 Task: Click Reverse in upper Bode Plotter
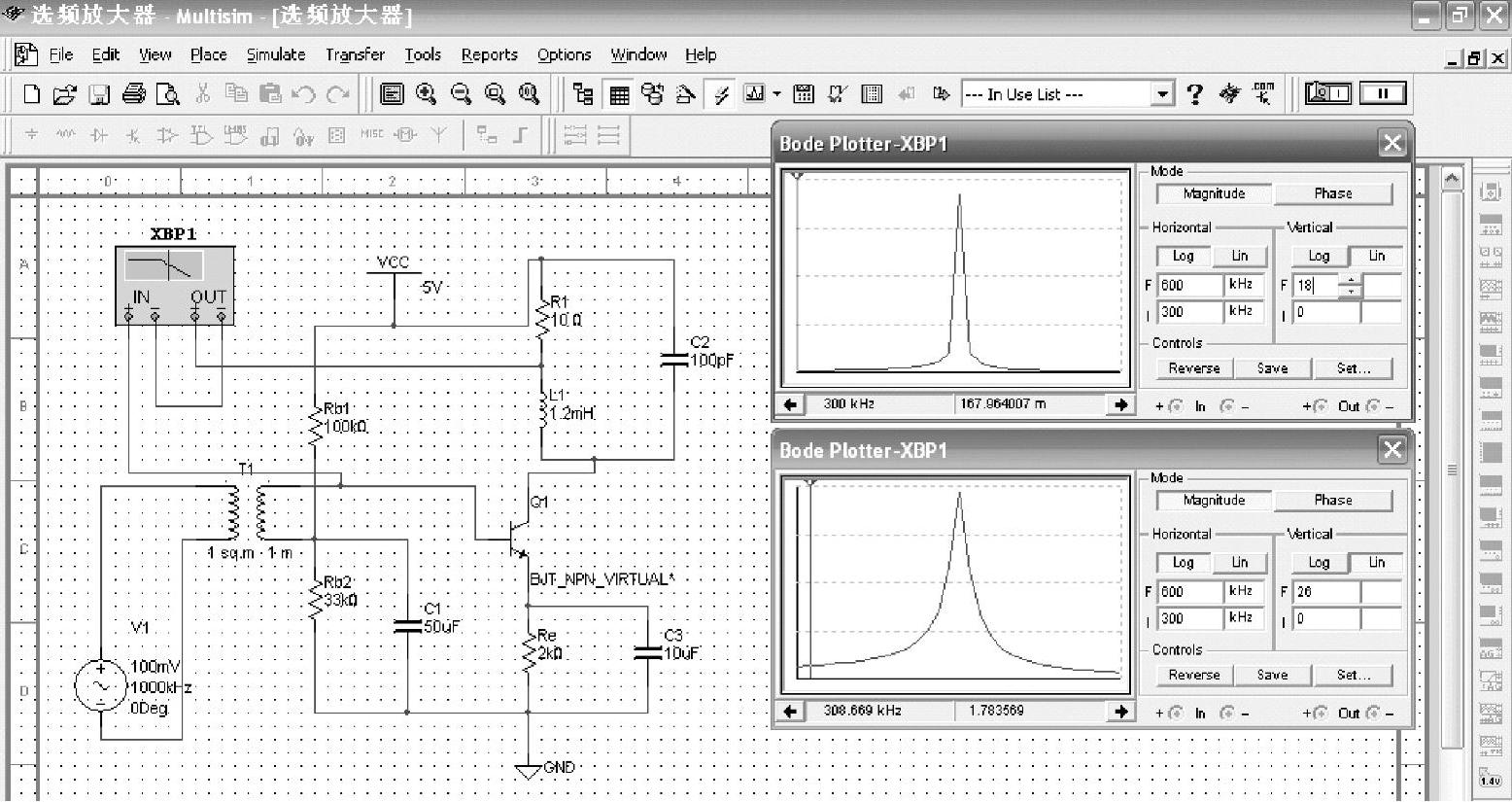(x=1193, y=368)
